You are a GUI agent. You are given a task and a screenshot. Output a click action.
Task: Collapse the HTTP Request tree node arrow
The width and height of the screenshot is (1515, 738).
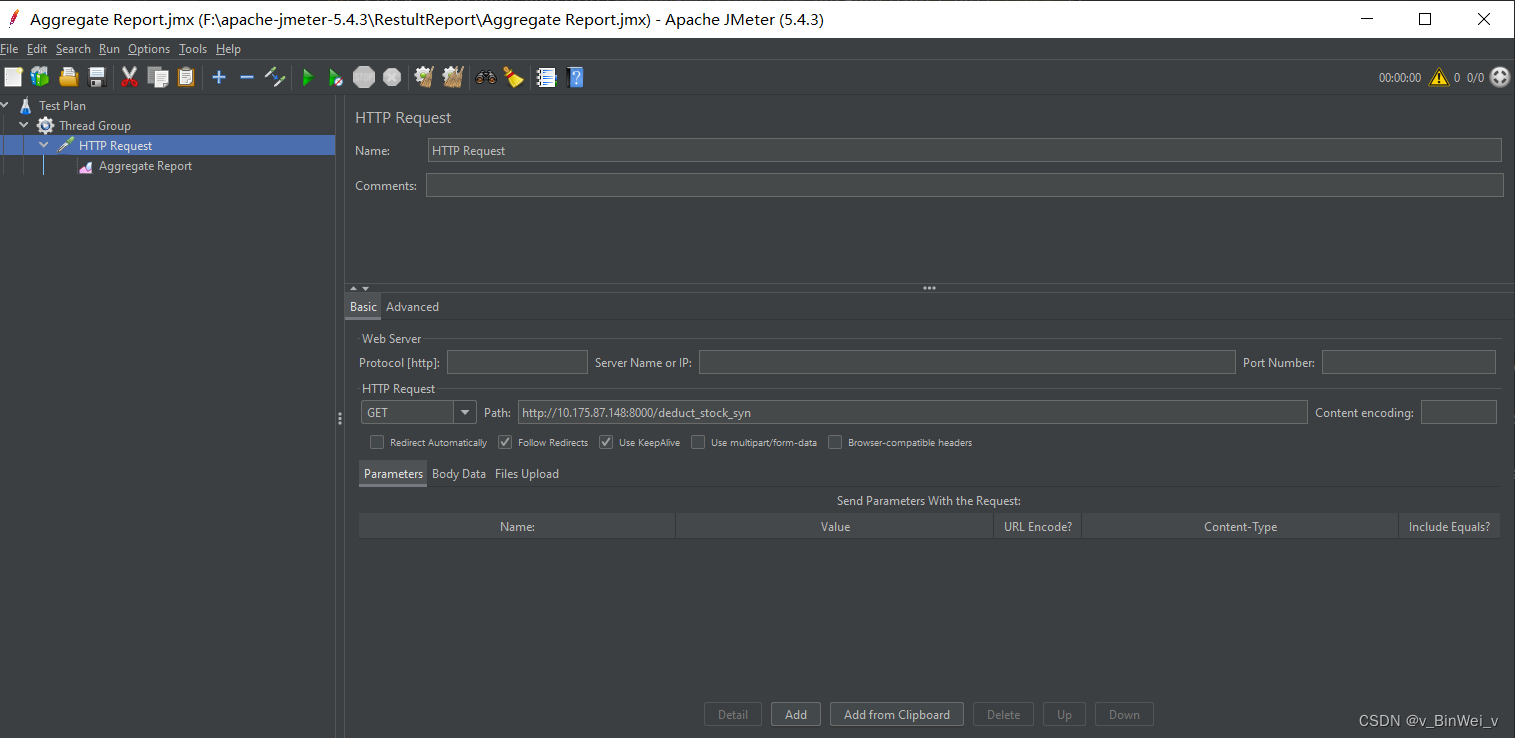click(x=44, y=145)
